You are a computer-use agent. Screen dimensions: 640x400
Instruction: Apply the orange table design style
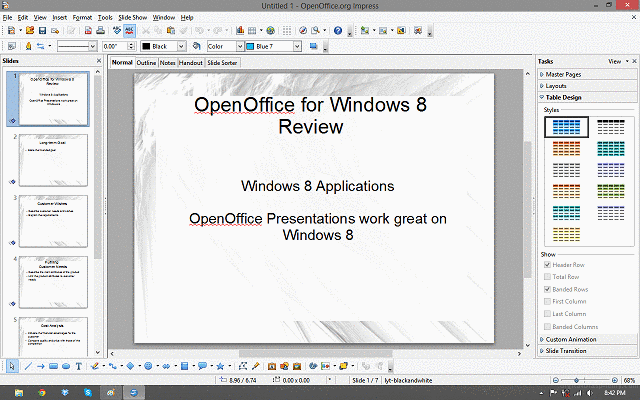coord(566,149)
